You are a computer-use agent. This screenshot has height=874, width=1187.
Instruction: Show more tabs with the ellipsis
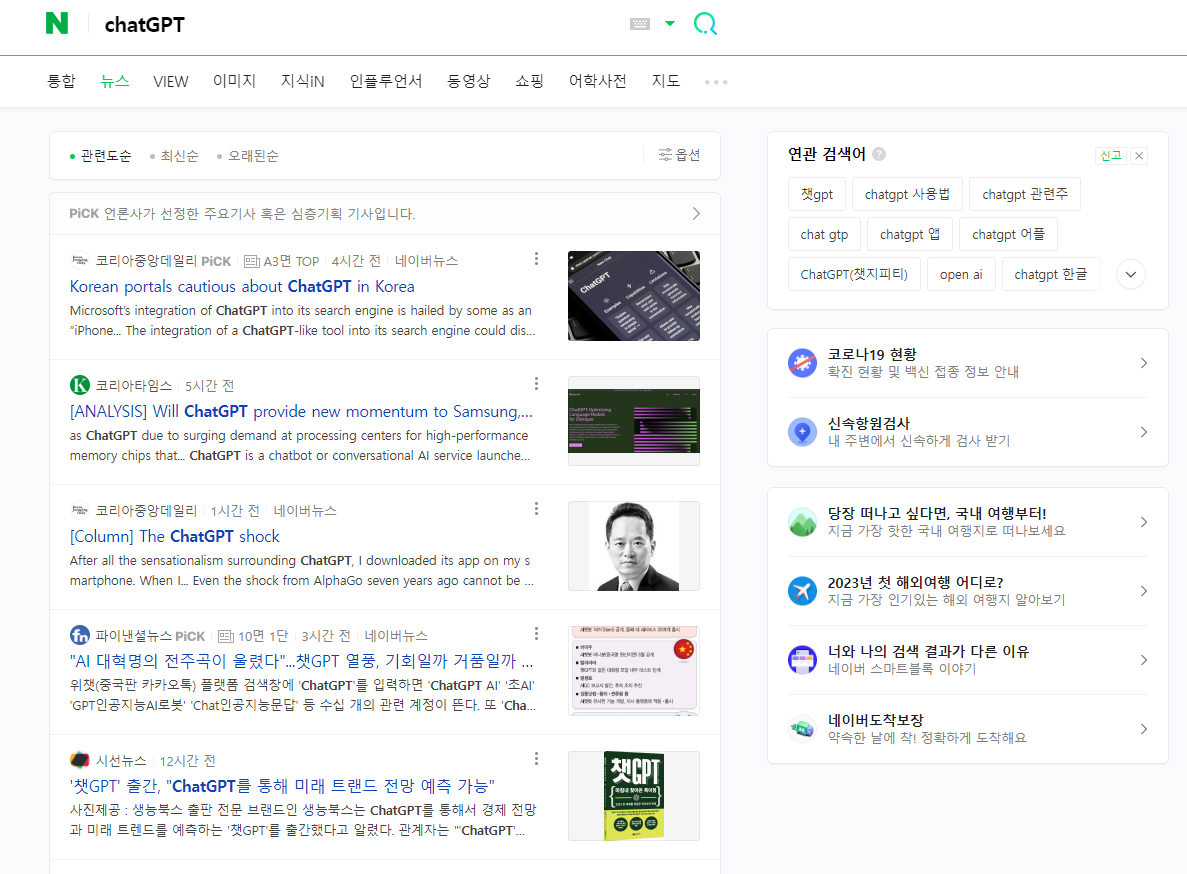coord(716,82)
